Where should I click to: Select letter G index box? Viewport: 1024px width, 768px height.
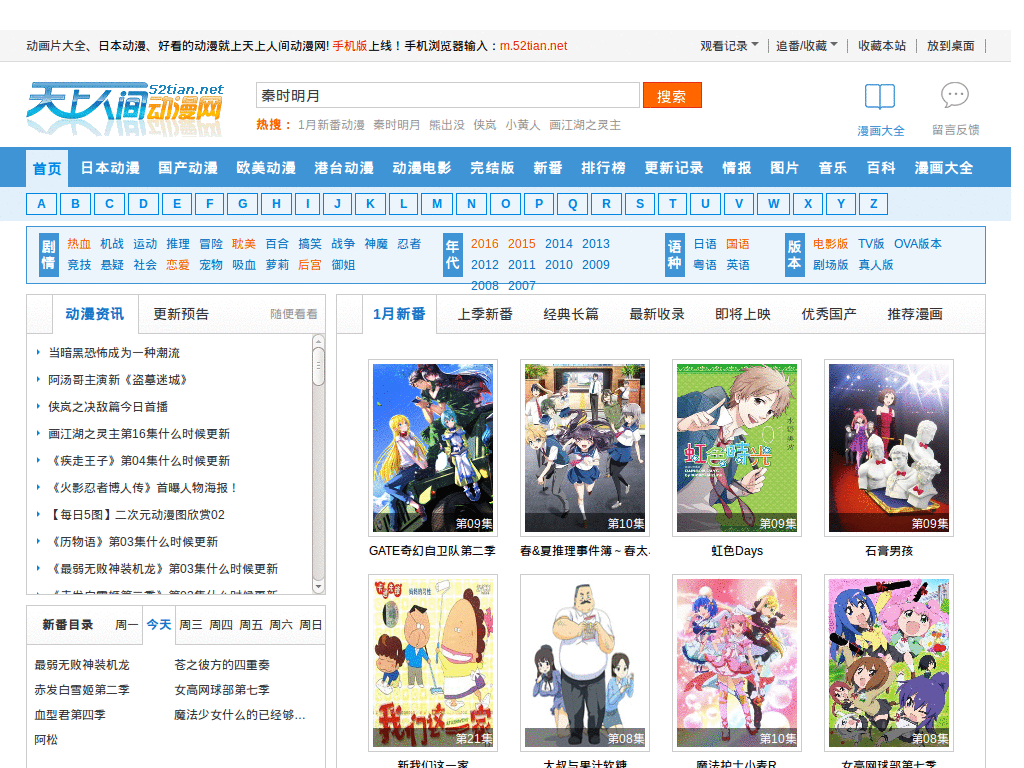tap(242, 204)
